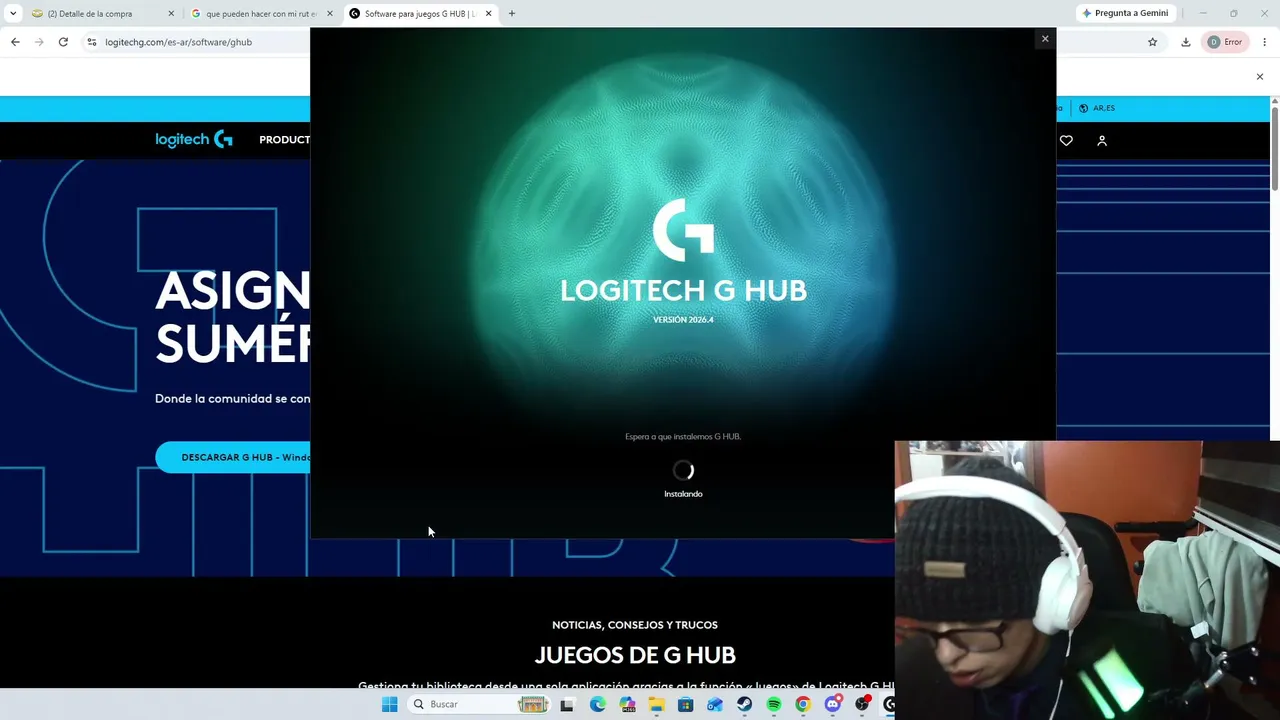Bookmark this page with the star icon

point(1152,42)
